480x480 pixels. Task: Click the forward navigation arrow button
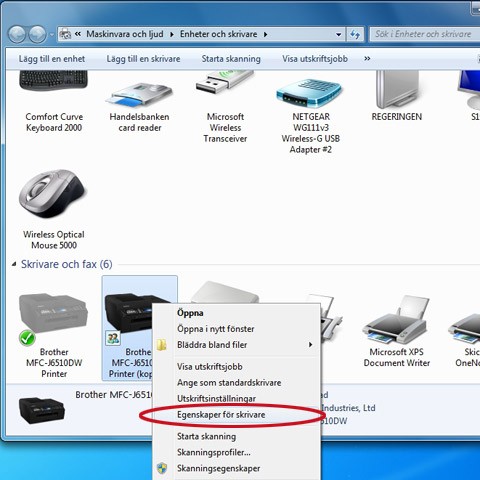37,34
